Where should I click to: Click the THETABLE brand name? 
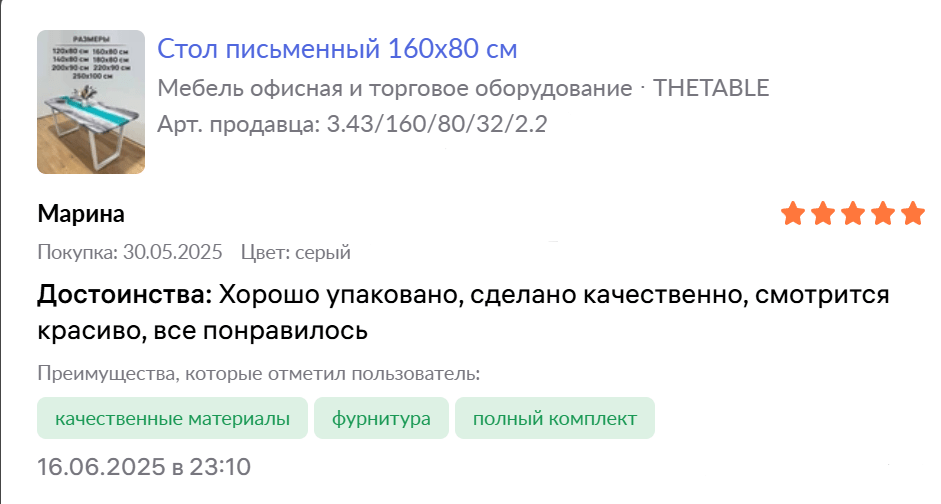(x=711, y=88)
